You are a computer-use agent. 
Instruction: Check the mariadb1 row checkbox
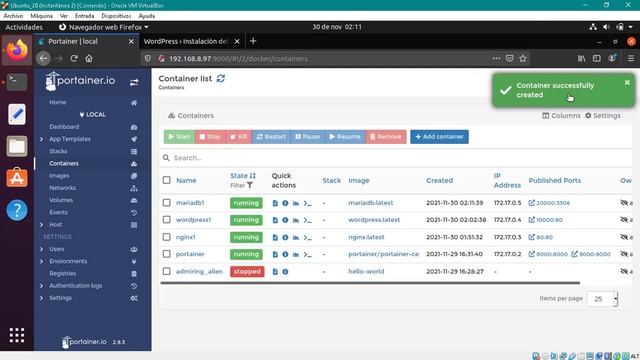(x=167, y=203)
